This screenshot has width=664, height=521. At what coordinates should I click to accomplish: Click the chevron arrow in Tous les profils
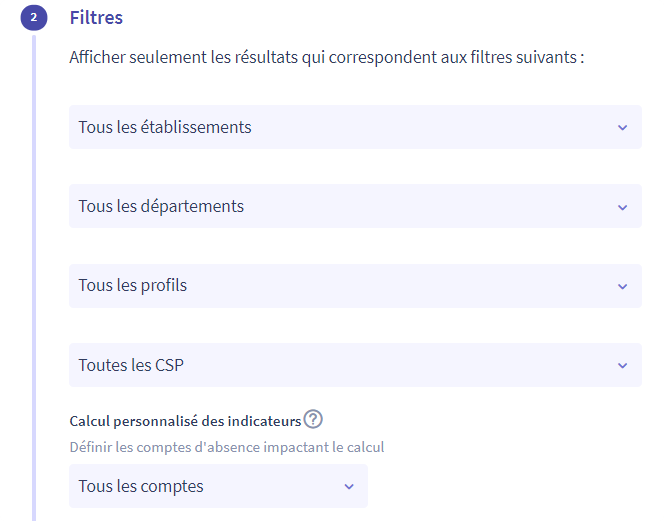(x=622, y=286)
